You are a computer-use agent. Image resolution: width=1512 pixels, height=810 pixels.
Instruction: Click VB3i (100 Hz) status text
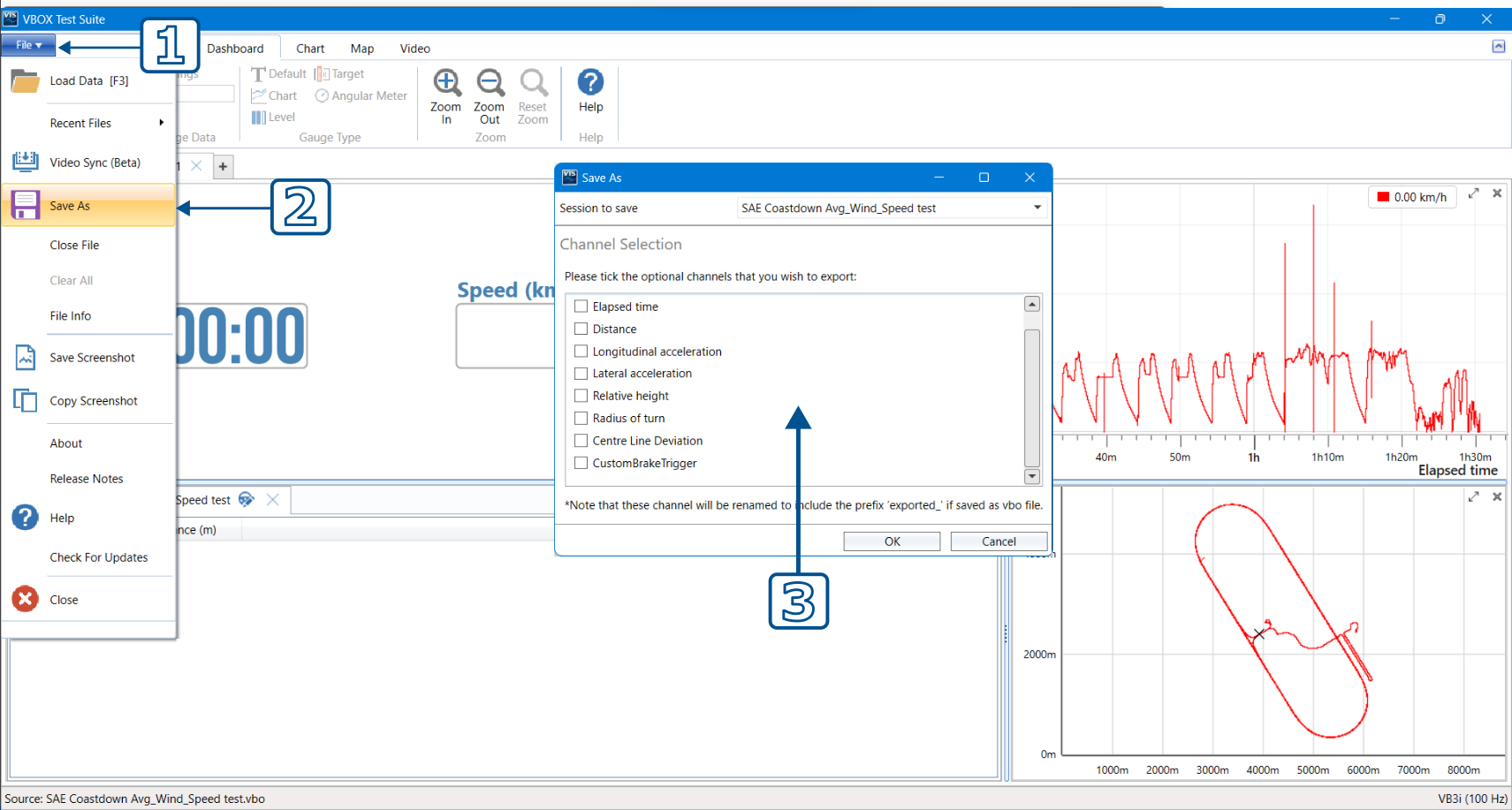tap(1472, 799)
